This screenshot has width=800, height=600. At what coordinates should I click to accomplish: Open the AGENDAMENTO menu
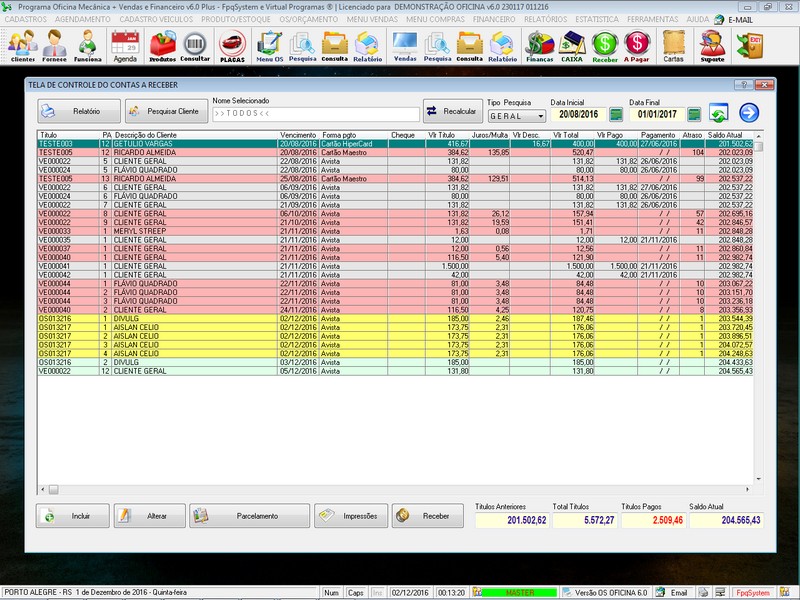click(83, 19)
